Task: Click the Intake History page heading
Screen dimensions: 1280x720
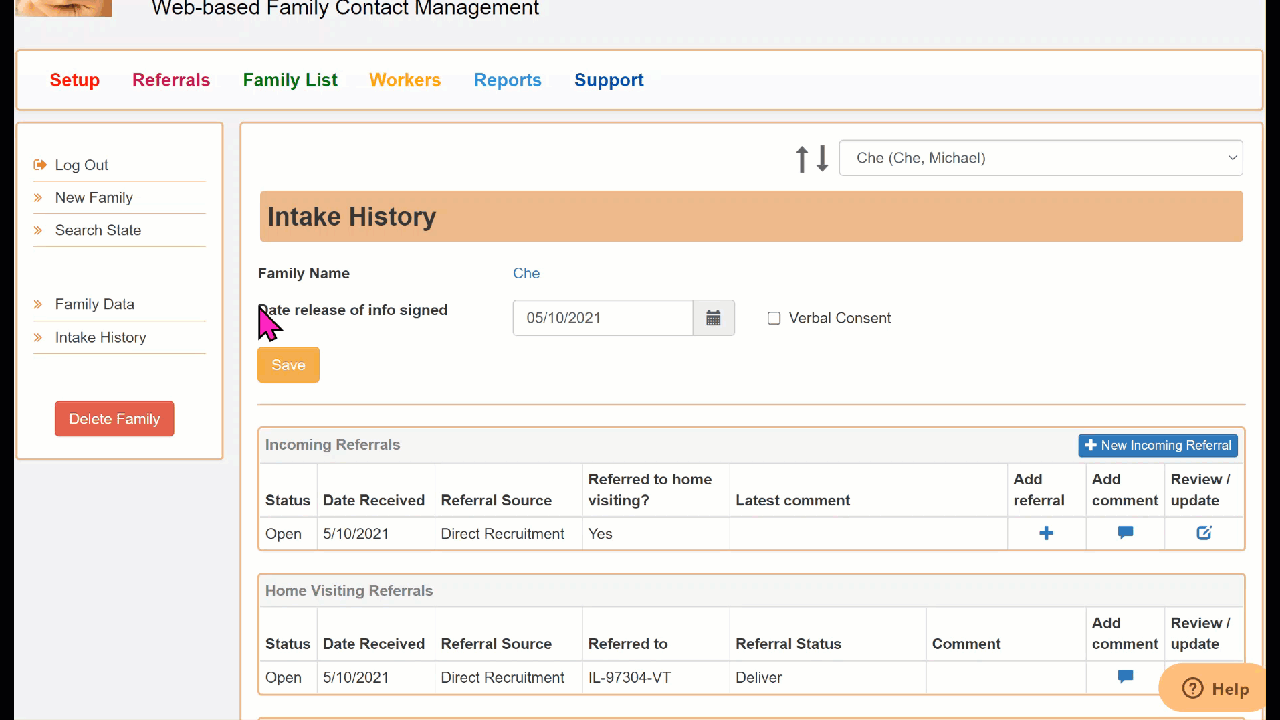Action: [x=352, y=217]
